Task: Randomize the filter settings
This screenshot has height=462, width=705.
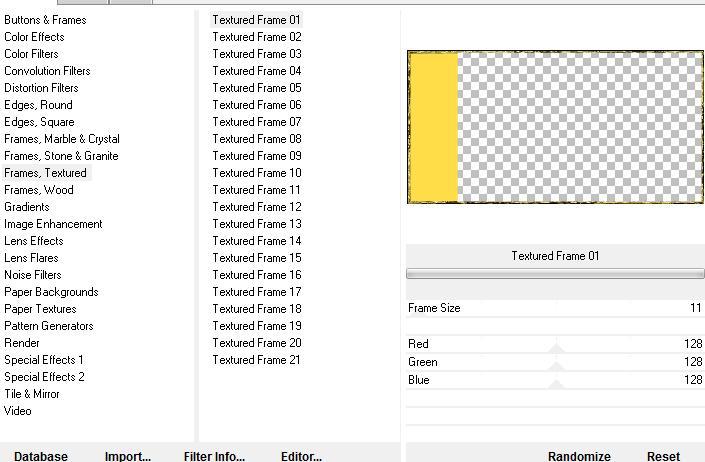Action: (x=579, y=456)
